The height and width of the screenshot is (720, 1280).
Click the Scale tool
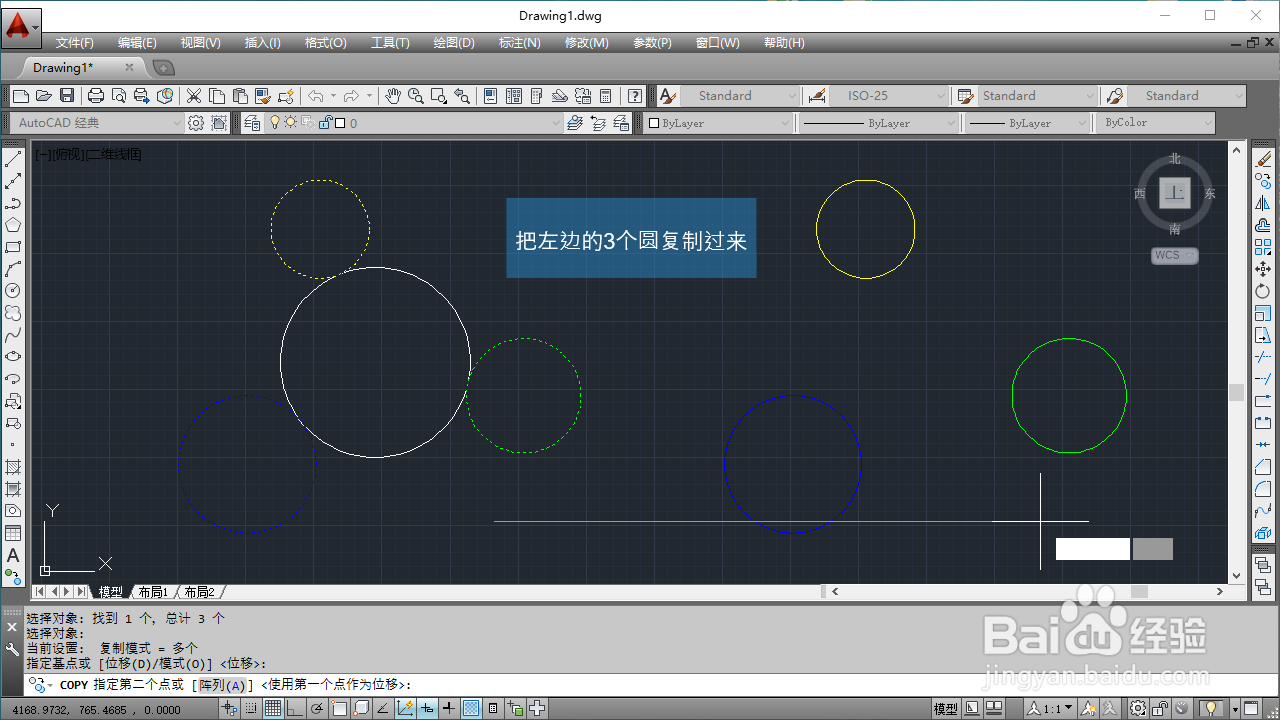coord(1263,313)
